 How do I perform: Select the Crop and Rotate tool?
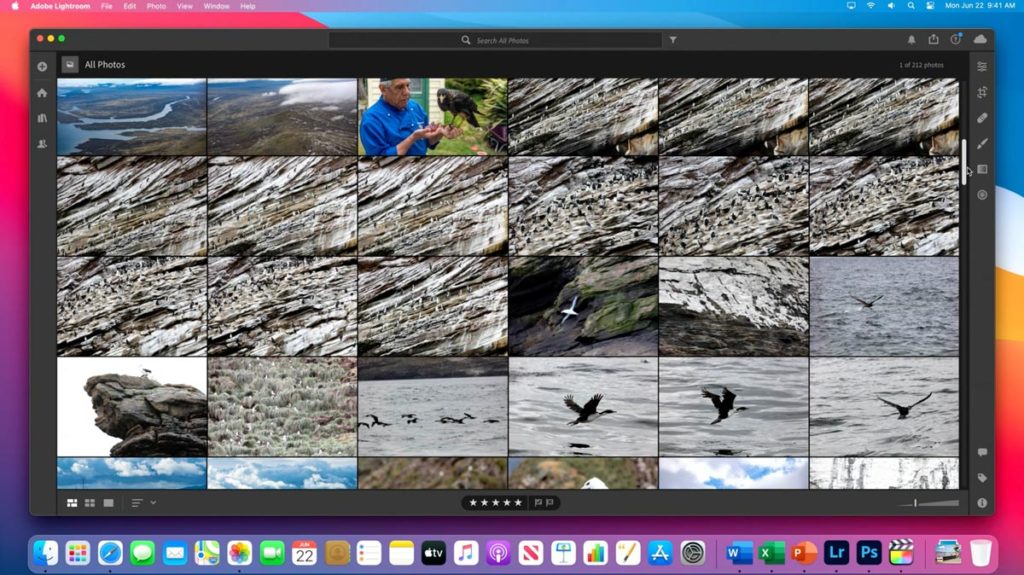pos(982,92)
